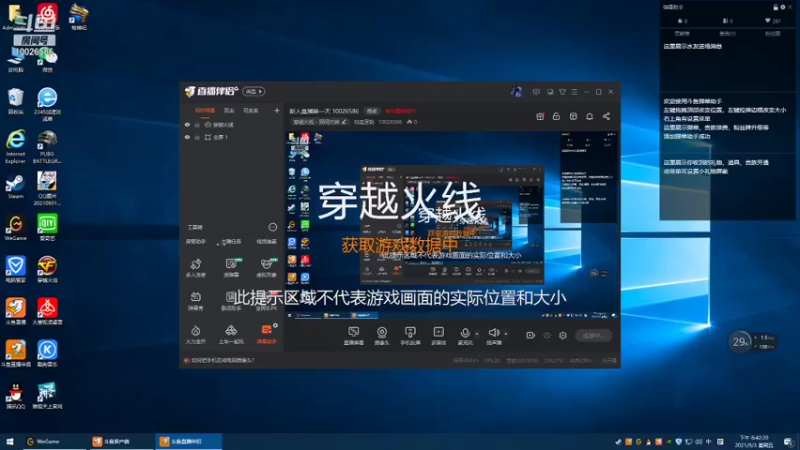
Task: Open the PUBG BATTLEGROUNDS desktop shortcut
Action: 47,147
